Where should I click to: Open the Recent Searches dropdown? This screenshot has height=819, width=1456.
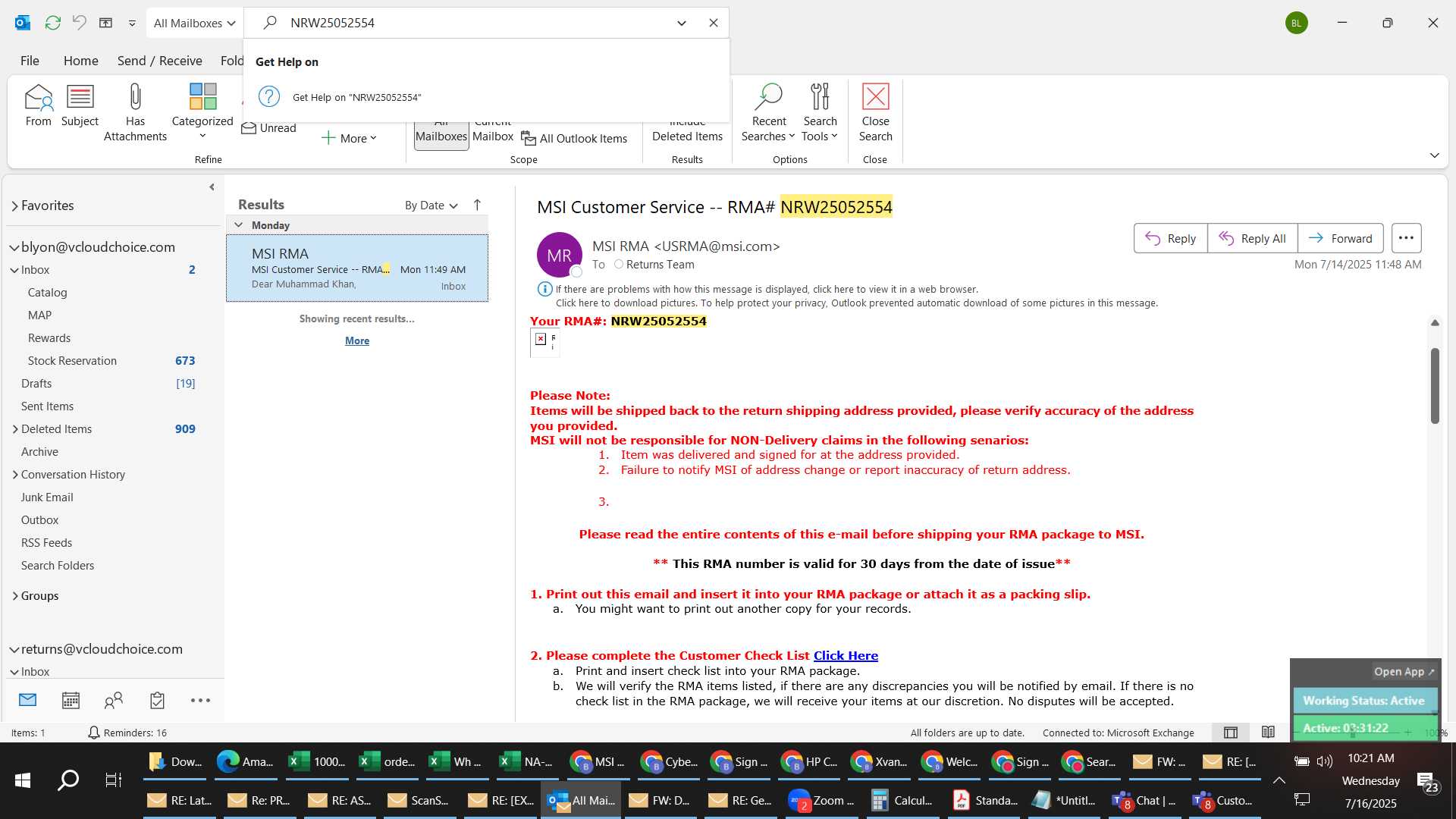coord(768,112)
